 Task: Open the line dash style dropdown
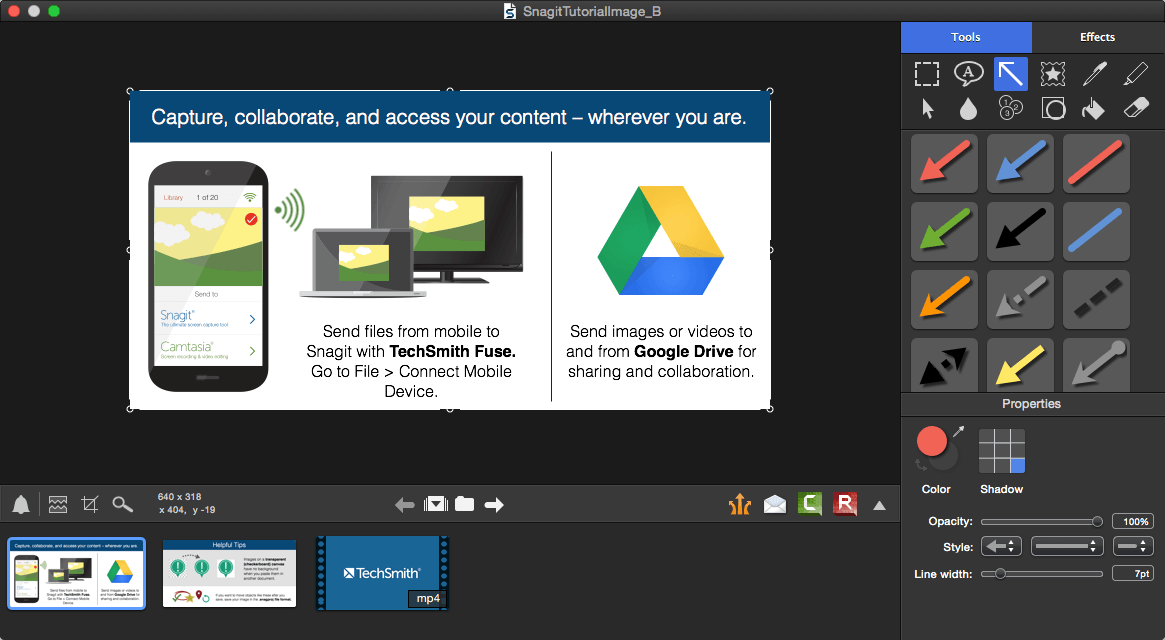pyautogui.click(x=1066, y=546)
